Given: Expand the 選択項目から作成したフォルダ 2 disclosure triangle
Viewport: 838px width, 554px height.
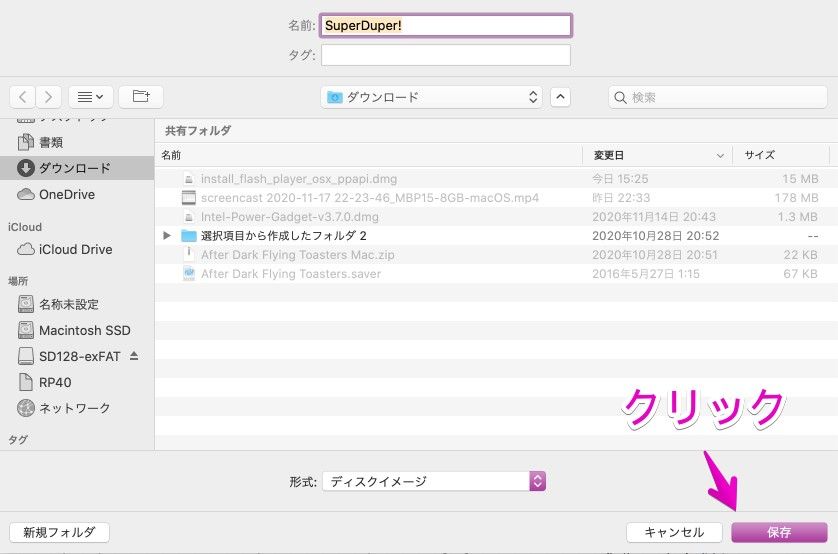Looking at the screenshot, I should click(167, 236).
